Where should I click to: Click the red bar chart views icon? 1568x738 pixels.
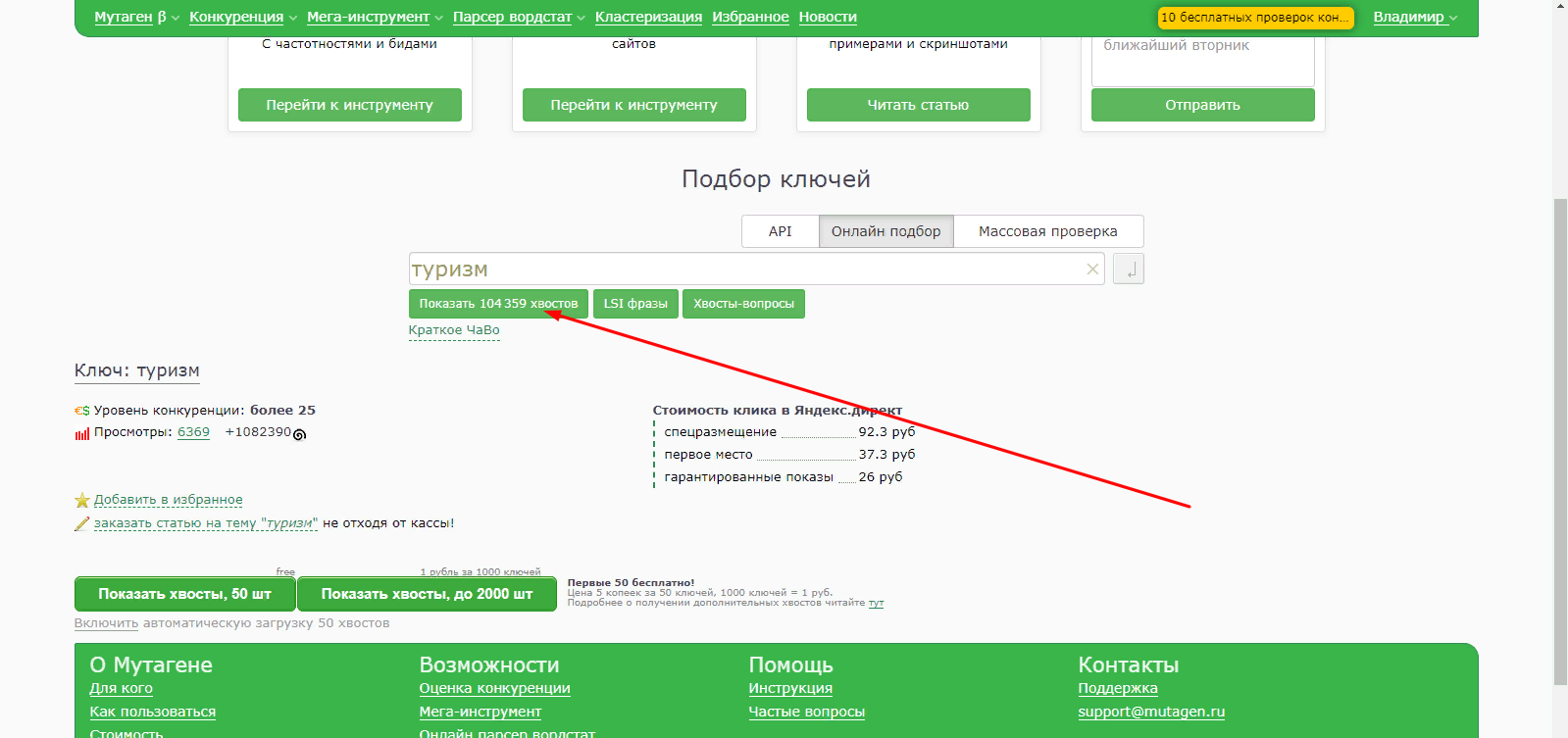(x=82, y=433)
